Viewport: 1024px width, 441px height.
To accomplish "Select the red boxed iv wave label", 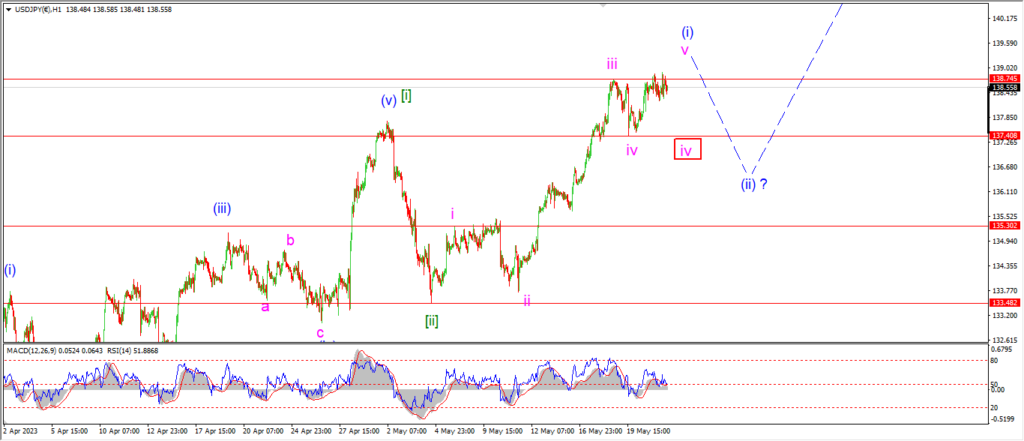I will tap(686, 150).
